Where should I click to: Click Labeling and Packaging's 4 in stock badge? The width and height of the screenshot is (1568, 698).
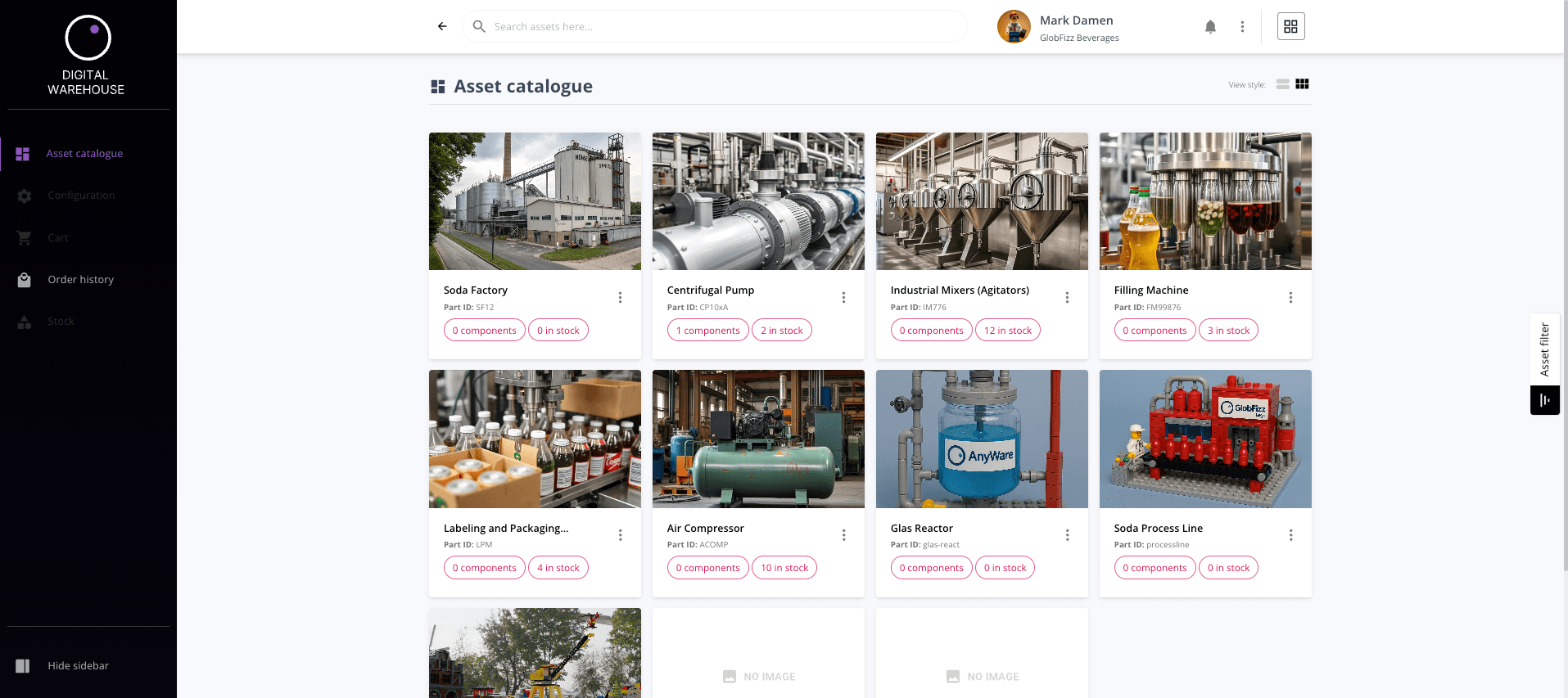pyautogui.click(x=558, y=567)
